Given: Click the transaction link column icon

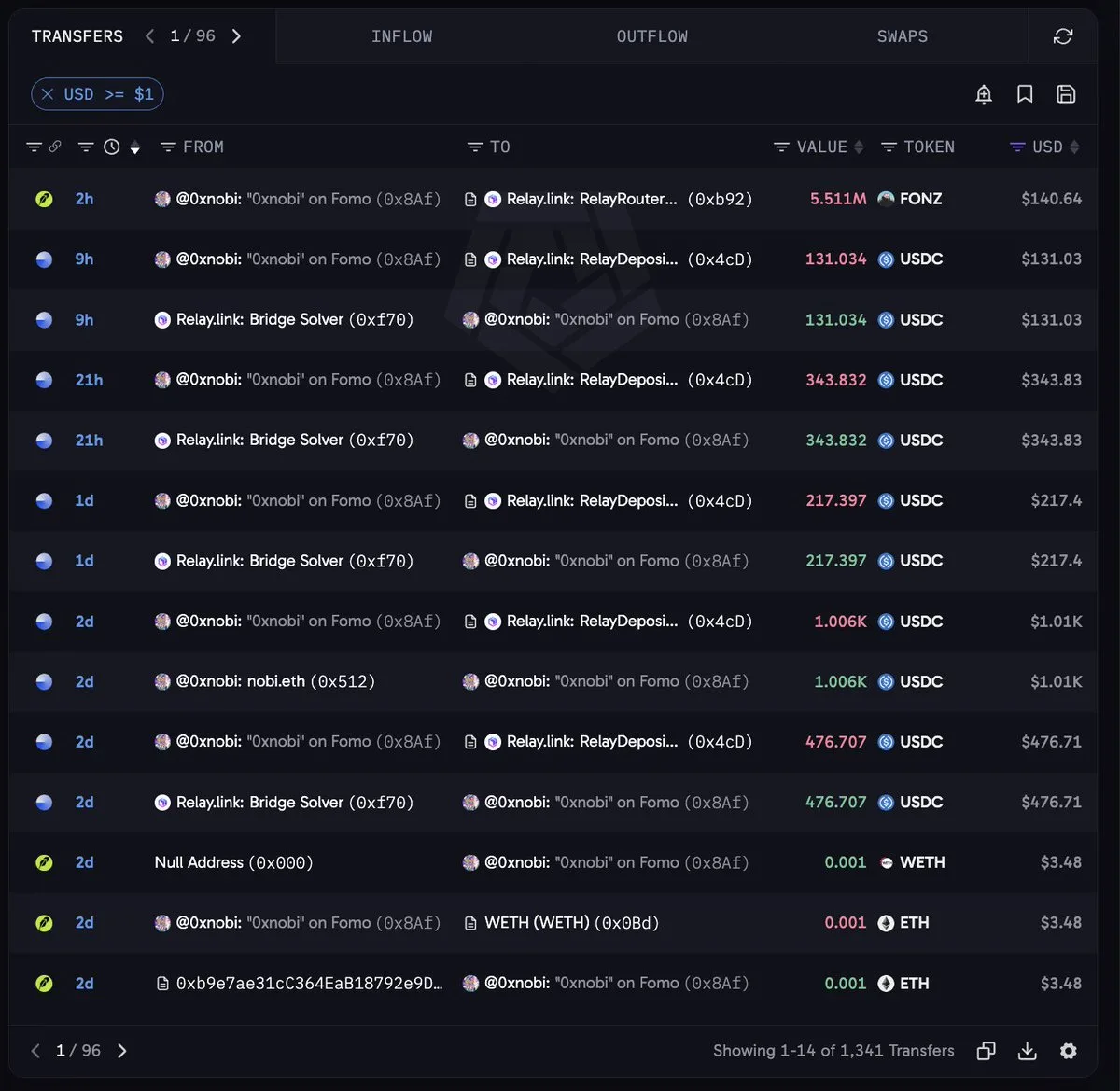Looking at the screenshot, I should [55, 147].
